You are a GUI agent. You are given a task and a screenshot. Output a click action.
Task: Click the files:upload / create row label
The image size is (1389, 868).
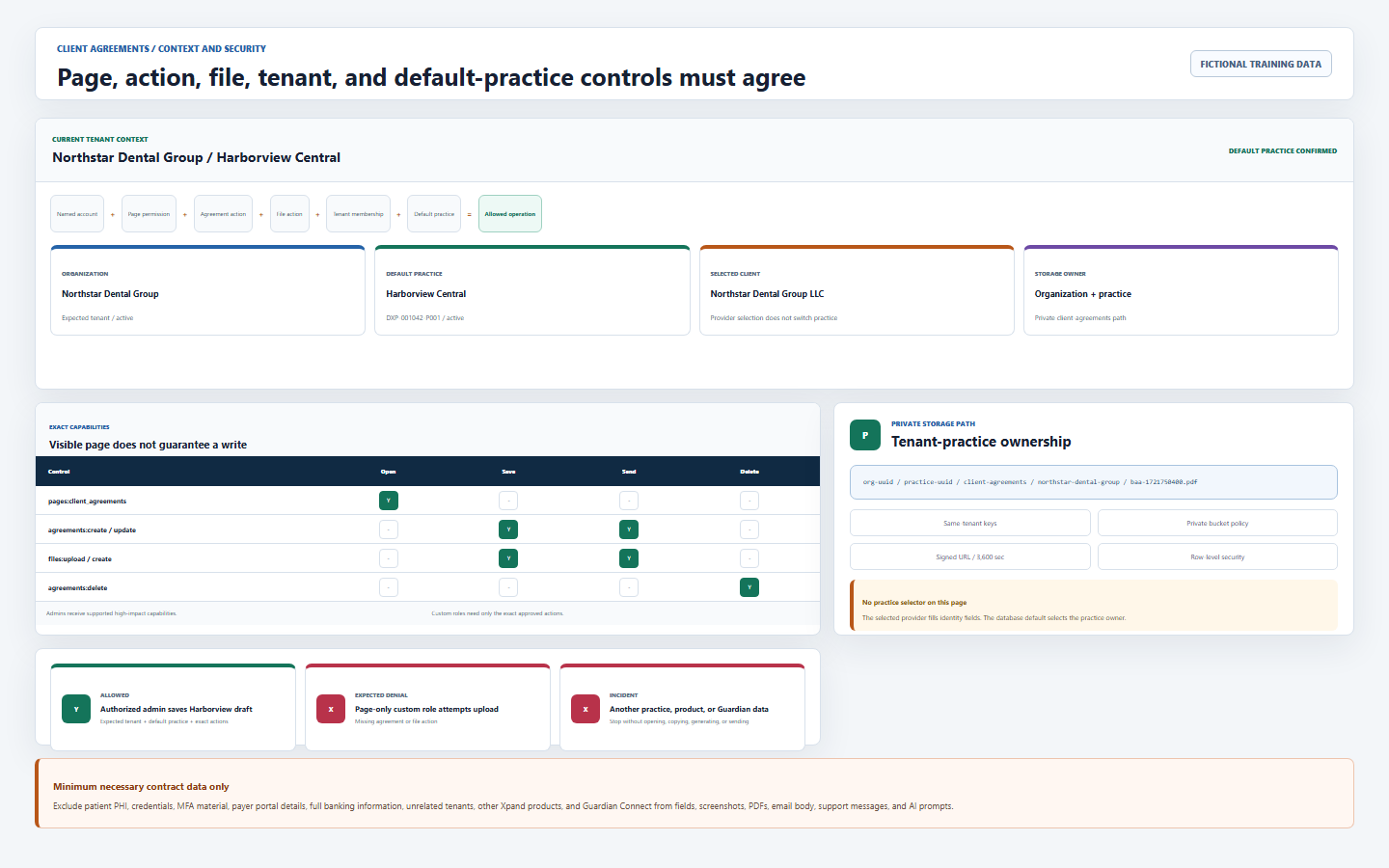point(79,559)
